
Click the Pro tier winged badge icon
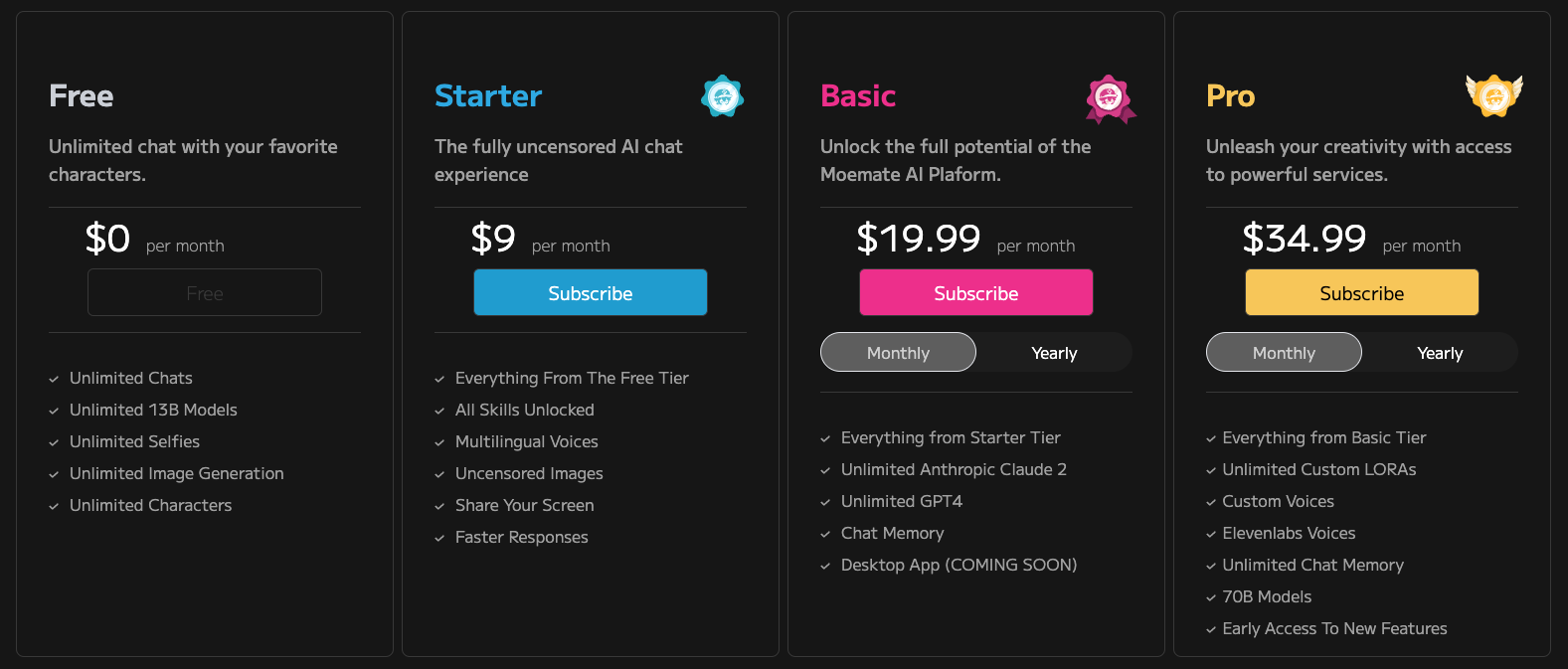tap(1493, 95)
